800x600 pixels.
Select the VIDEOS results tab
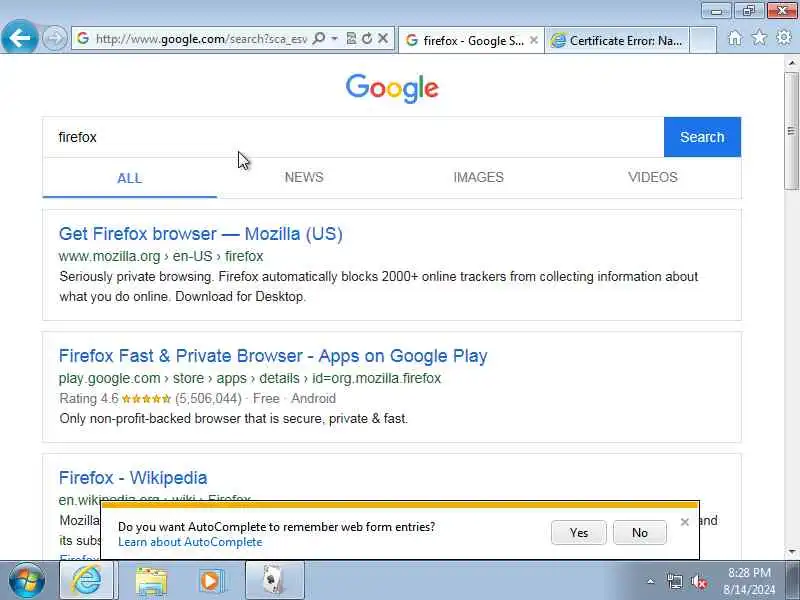[x=653, y=177]
